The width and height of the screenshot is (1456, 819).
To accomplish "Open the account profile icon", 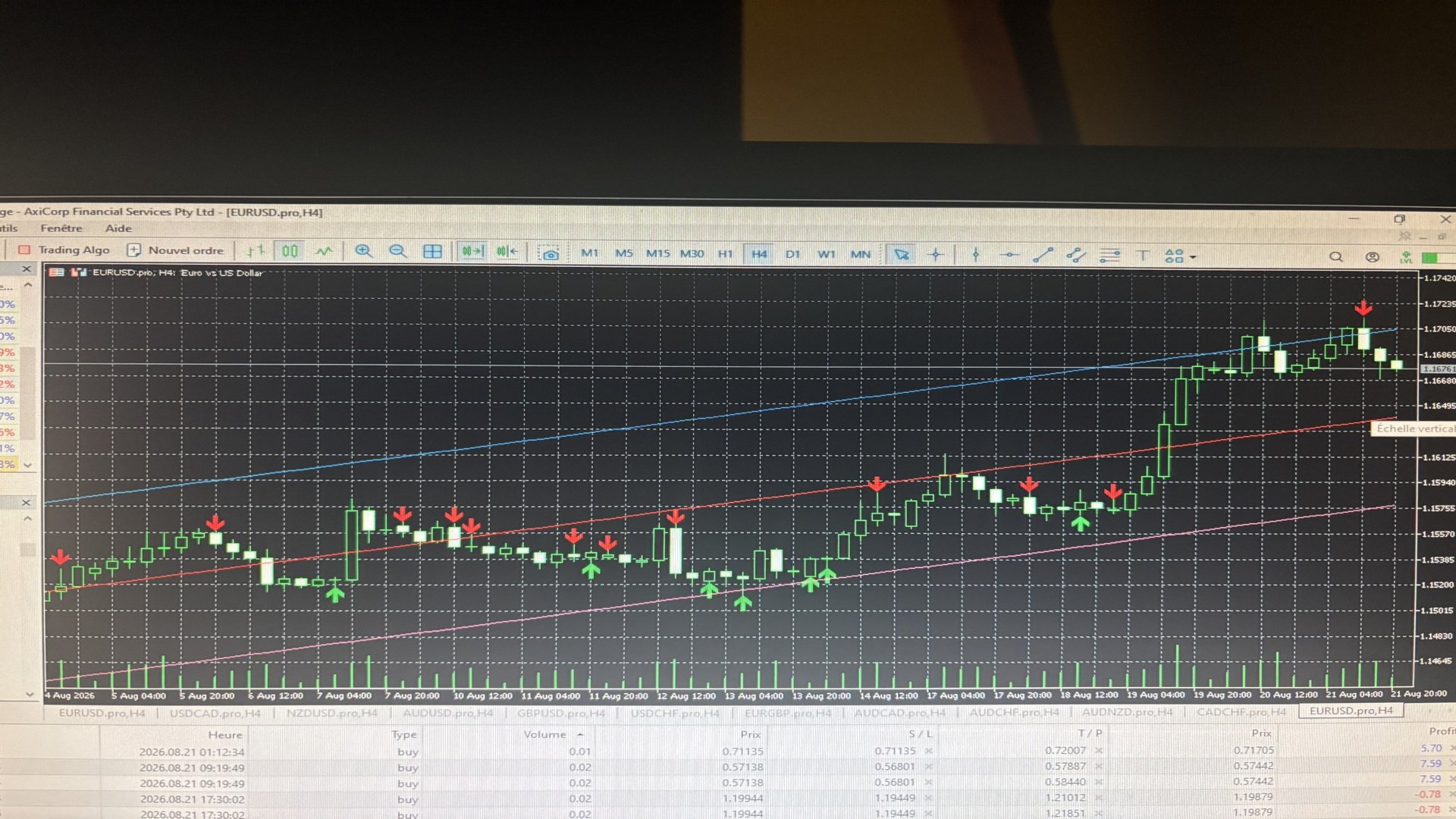I will click(1372, 257).
